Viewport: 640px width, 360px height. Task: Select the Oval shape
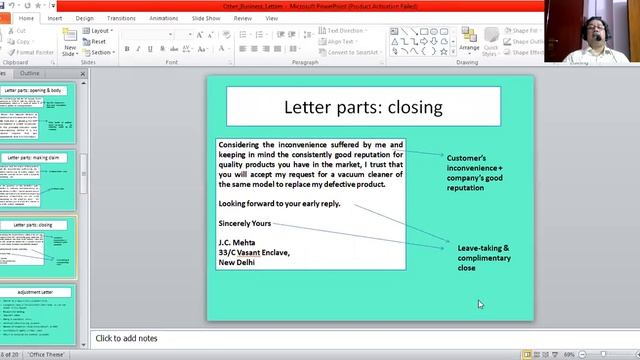point(434,31)
